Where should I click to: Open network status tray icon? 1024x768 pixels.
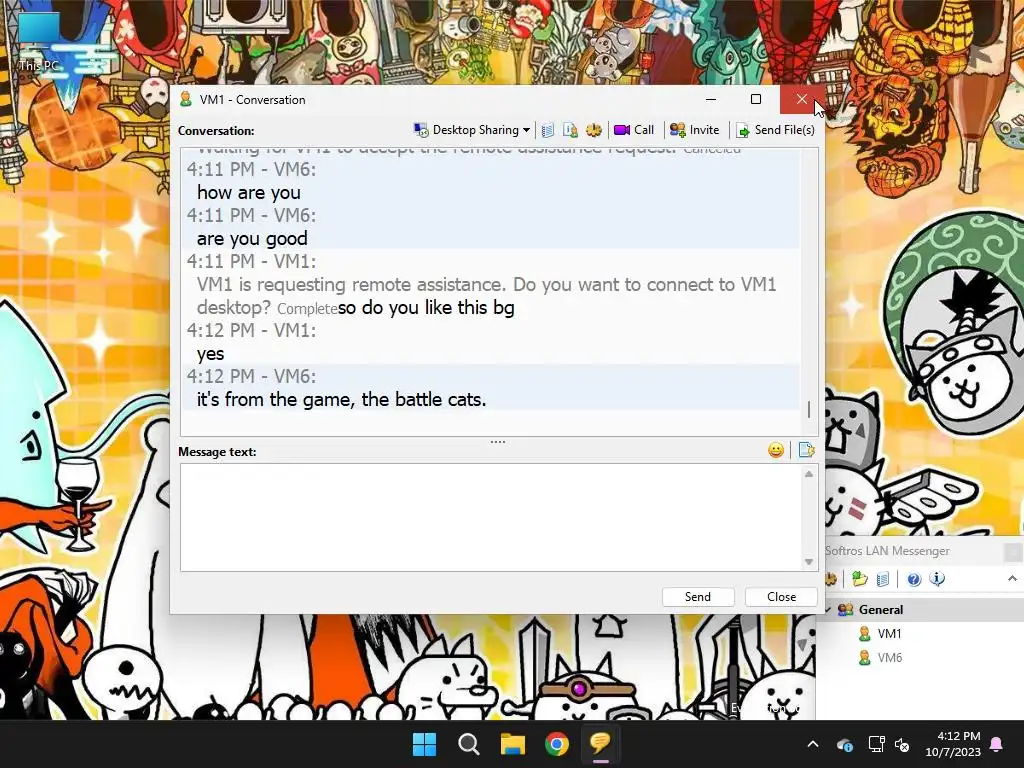[x=876, y=744]
